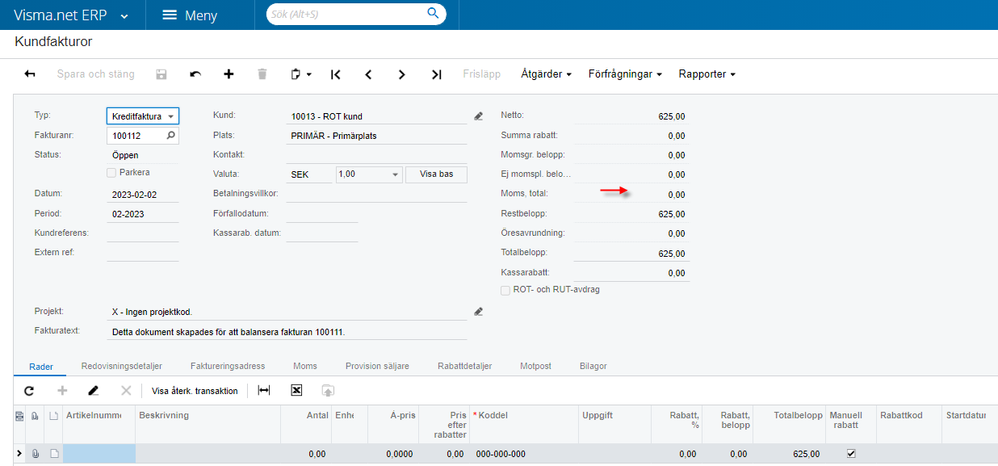Delete the row with the grid X icon
The image size is (998, 466).
[x=126, y=391]
